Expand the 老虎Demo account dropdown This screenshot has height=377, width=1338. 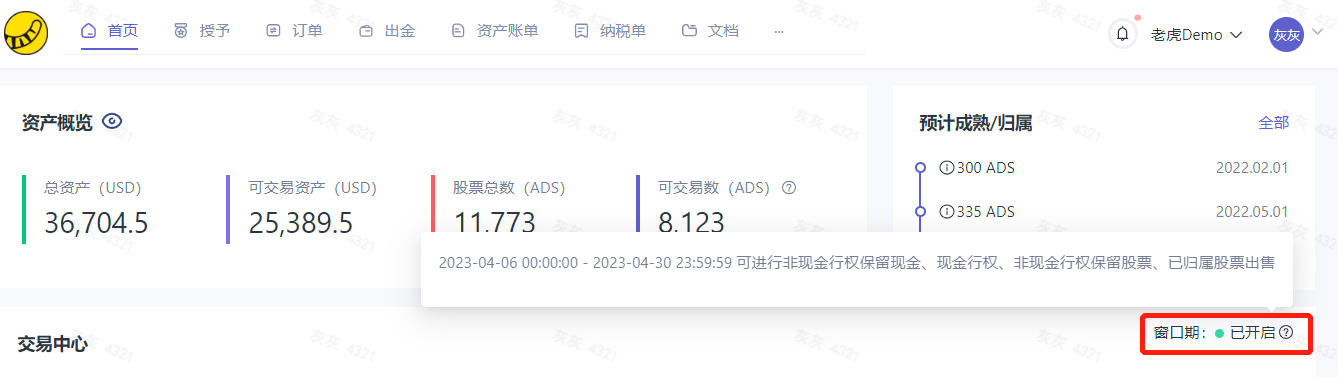tap(1196, 34)
